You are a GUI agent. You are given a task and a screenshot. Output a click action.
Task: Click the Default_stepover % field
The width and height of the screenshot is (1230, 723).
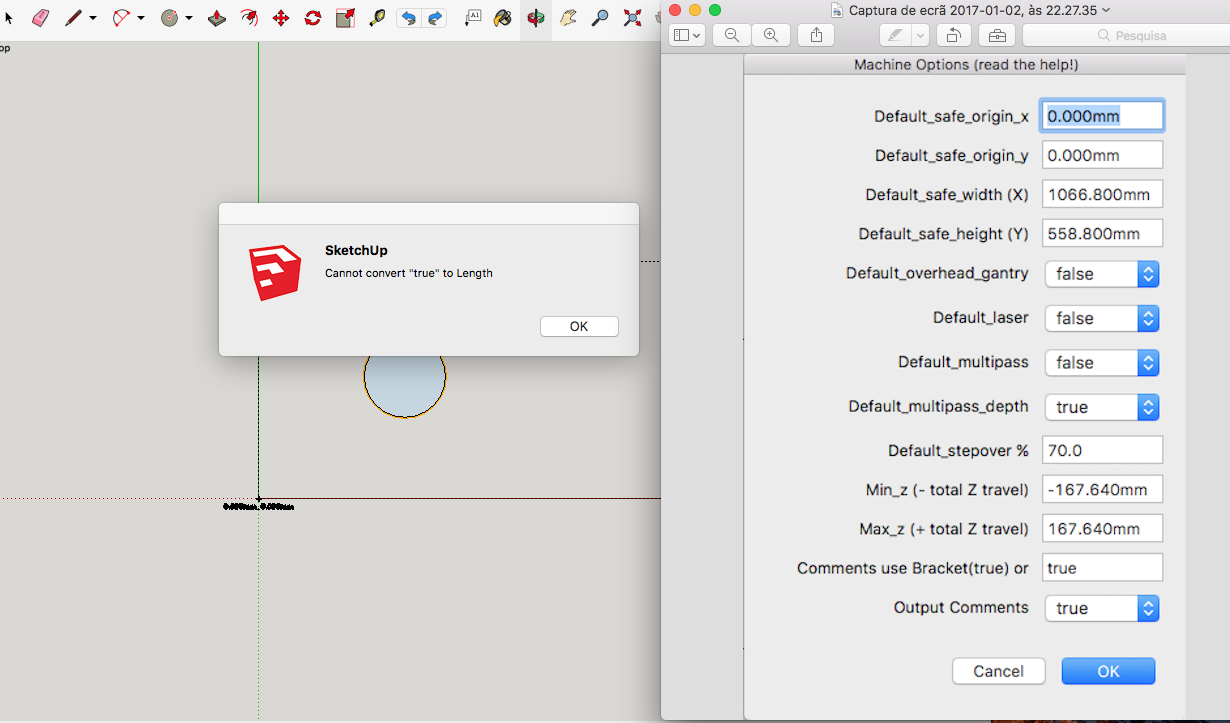[1102, 450]
